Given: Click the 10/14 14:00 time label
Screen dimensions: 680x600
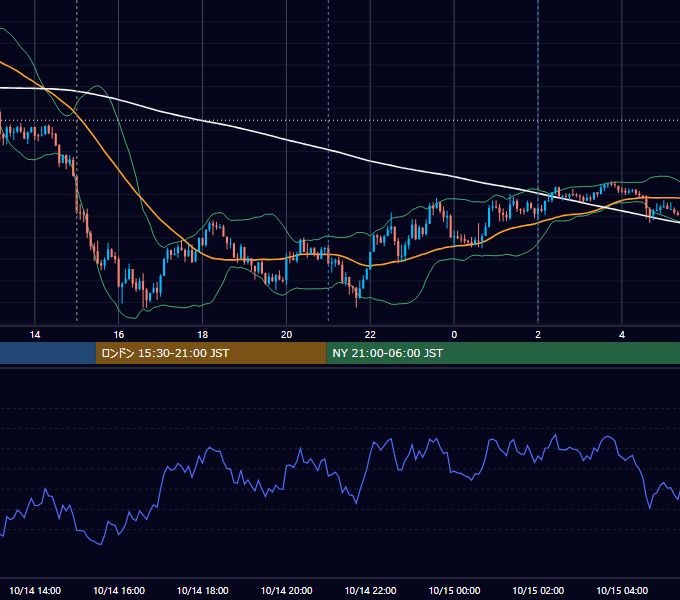Looking at the screenshot, I should [x=35, y=590].
